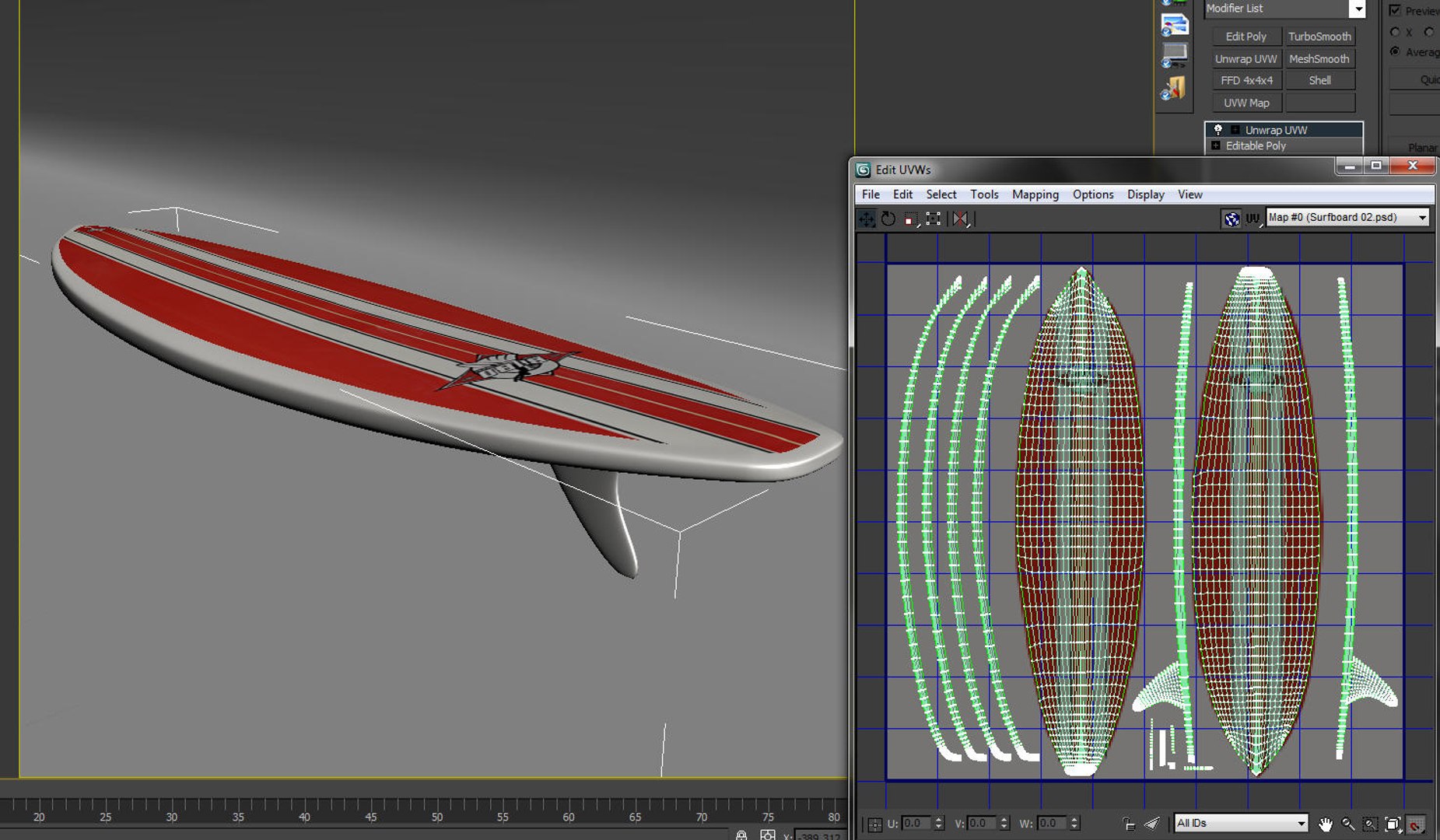Viewport: 1440px width, 840px height.
Task: Select the Average radio button
Action: (1396, 52)
